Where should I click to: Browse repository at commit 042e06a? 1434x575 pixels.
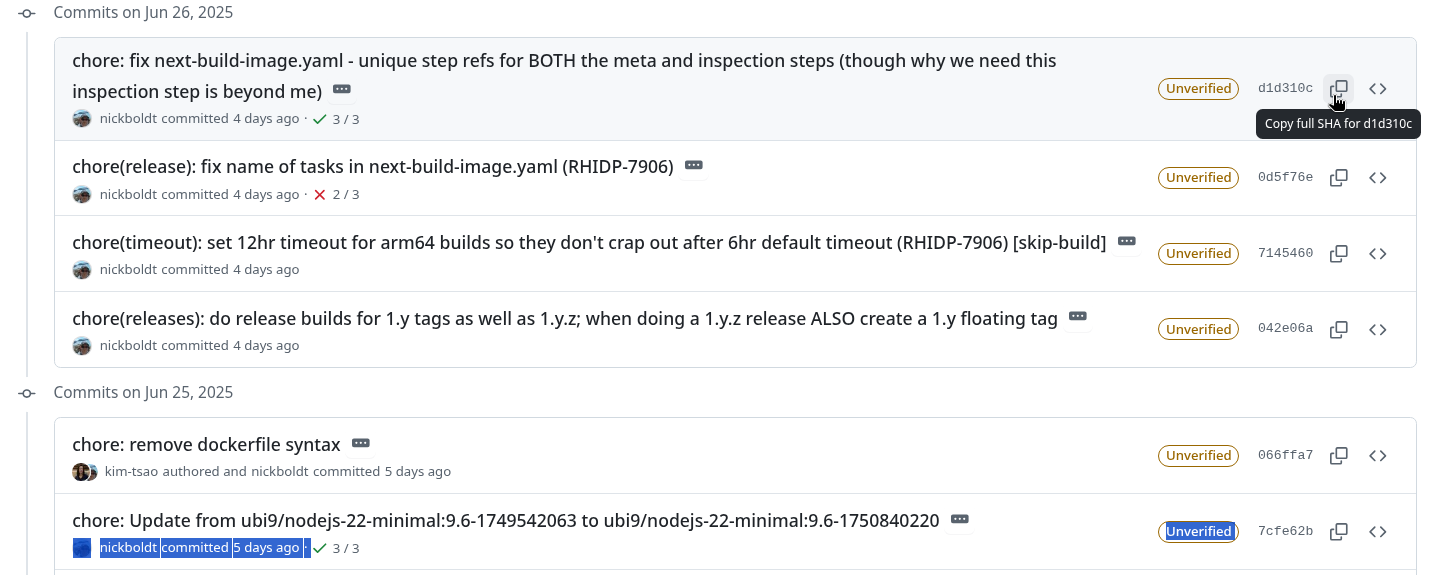pyautogui.click(x=1378, y=330)
